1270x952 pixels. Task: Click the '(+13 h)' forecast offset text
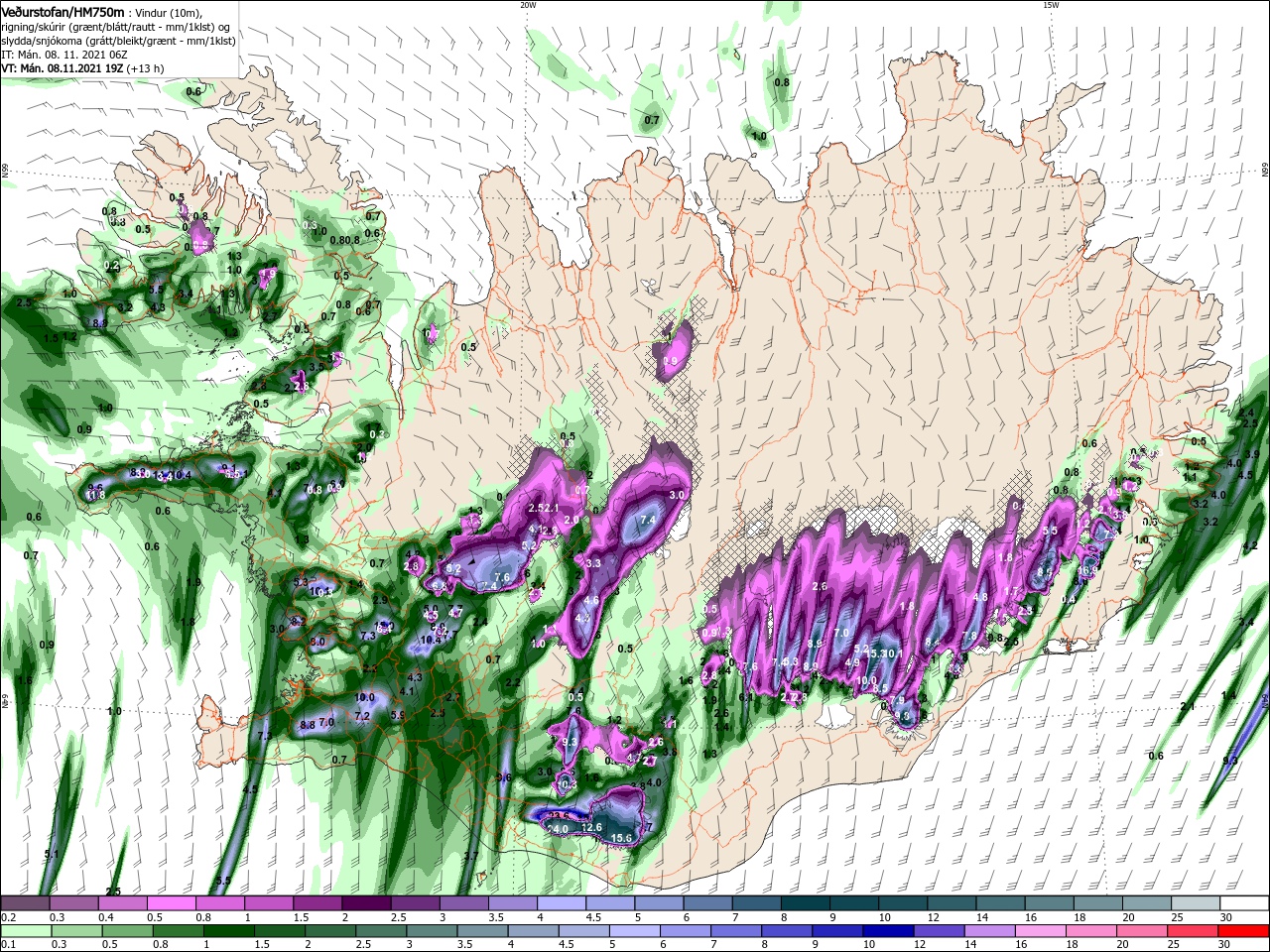point(145,68)
